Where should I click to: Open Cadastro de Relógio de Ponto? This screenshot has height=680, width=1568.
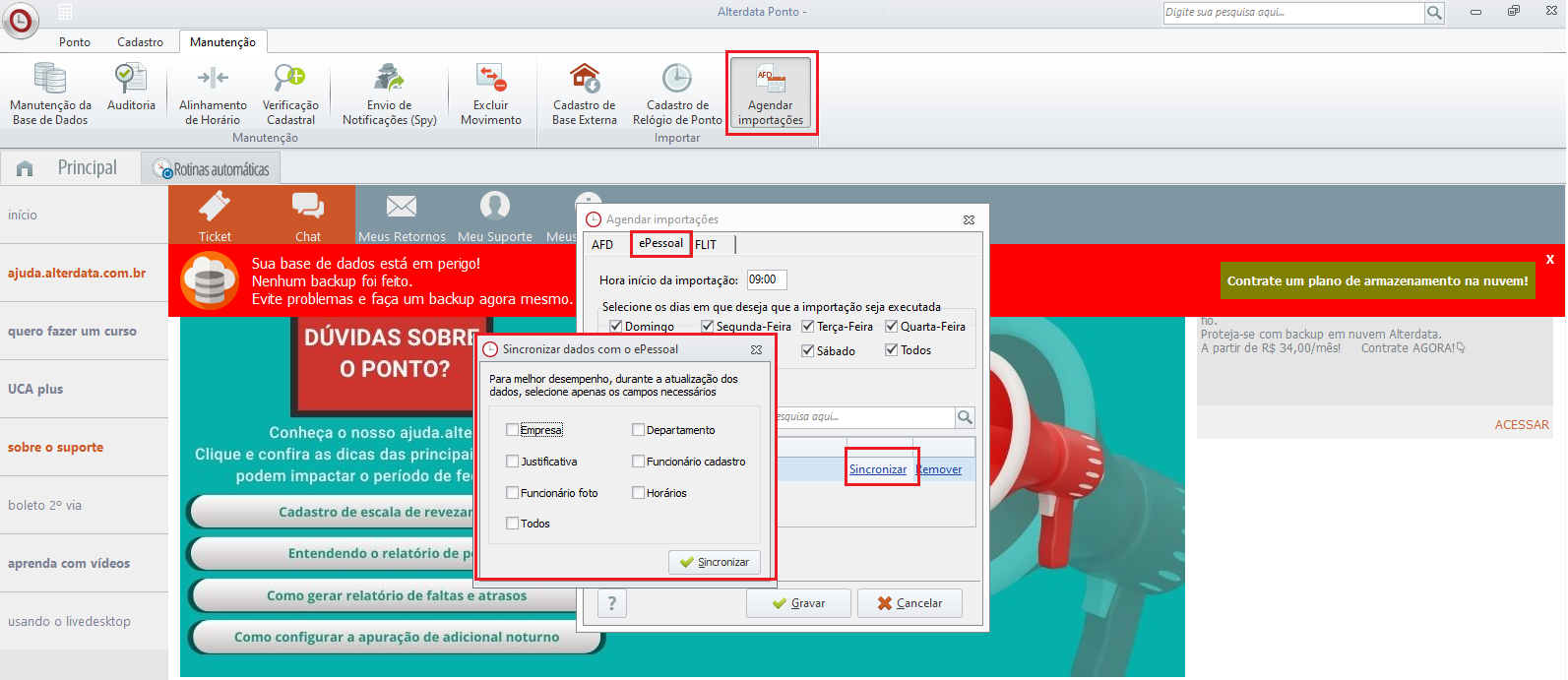coord(677,93)
